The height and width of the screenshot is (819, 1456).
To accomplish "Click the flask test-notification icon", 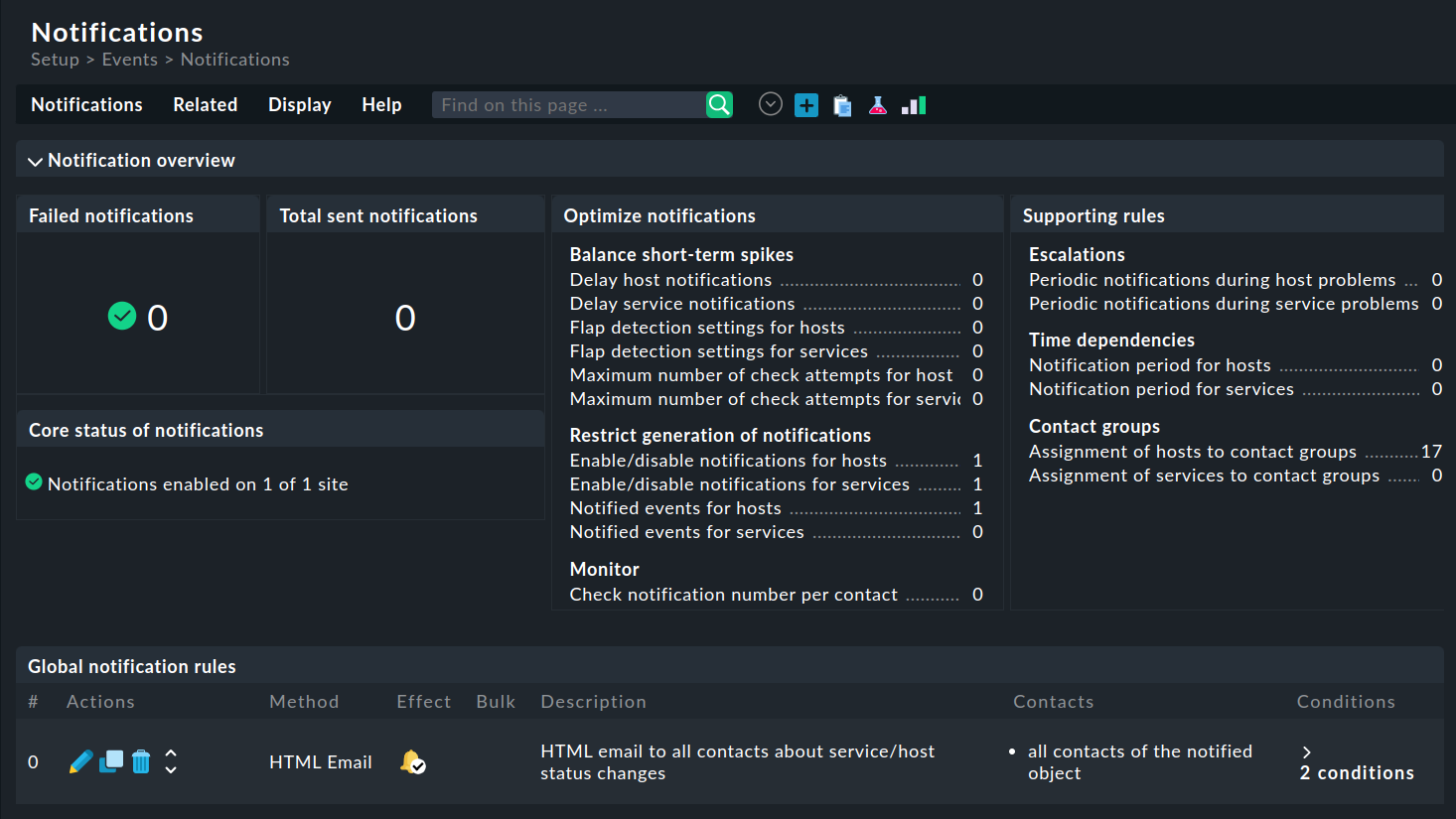I will (877, 104).
